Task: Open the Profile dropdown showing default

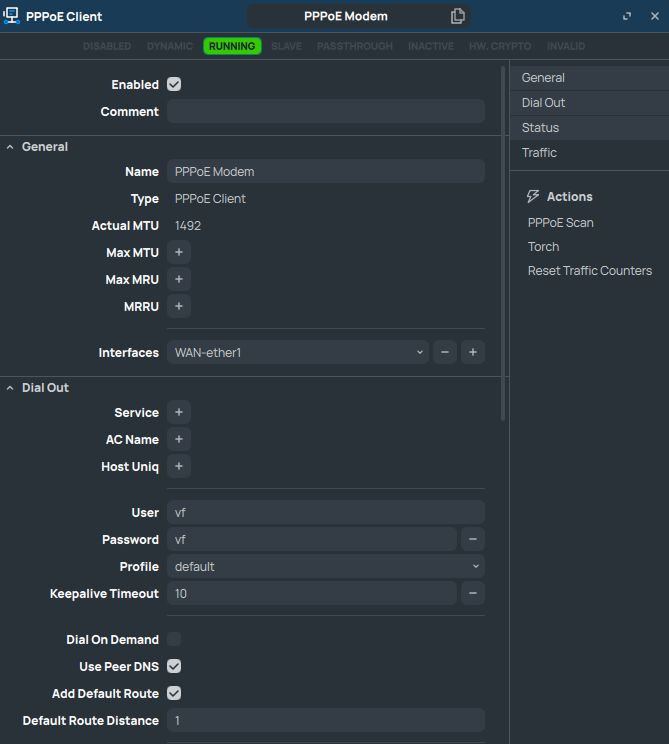Action: point(325,567)
